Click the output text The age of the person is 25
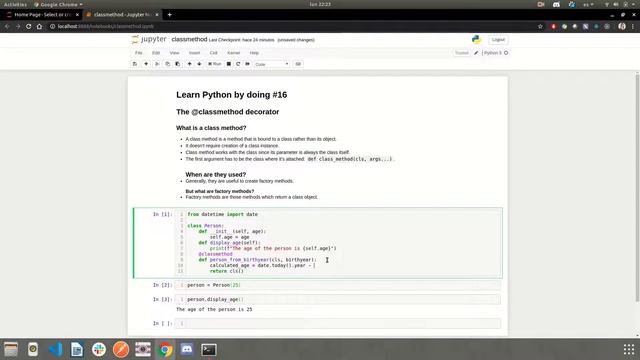 click(214, 309)
